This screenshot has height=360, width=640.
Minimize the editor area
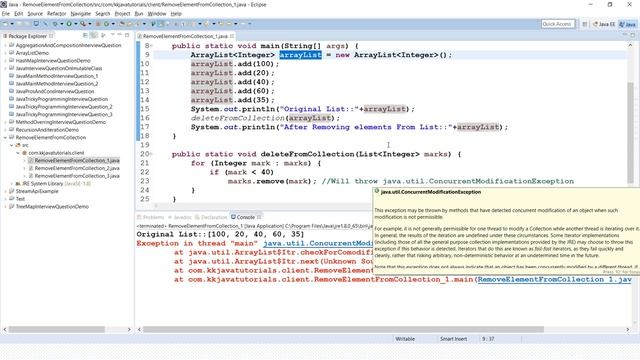[624, 35]
